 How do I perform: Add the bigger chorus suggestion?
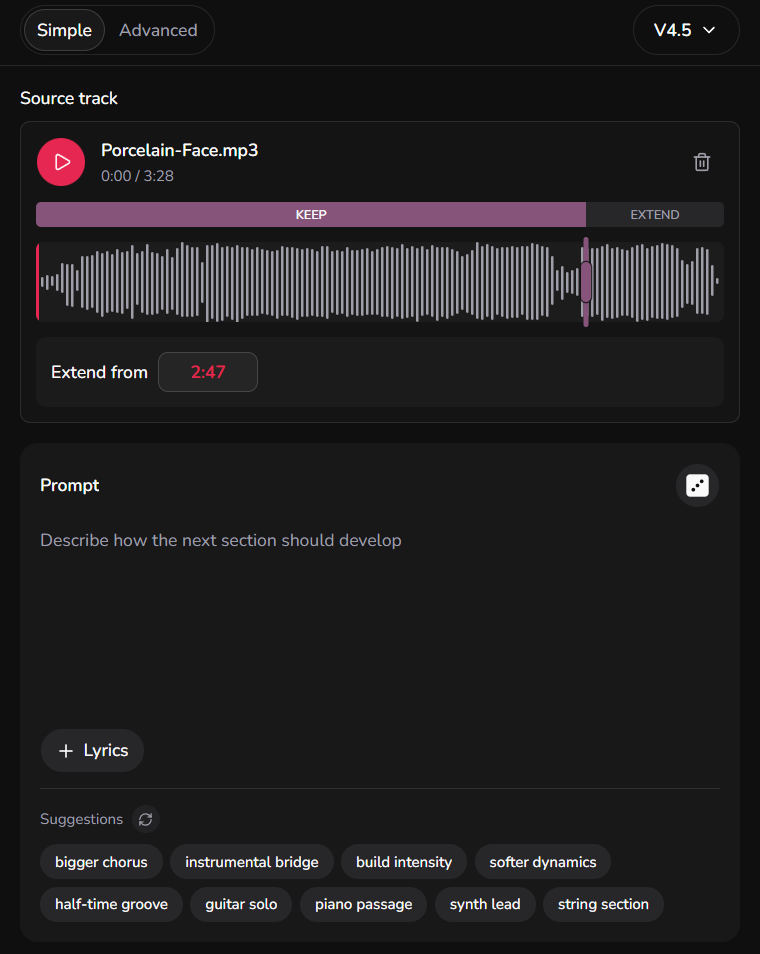[101, 862]
